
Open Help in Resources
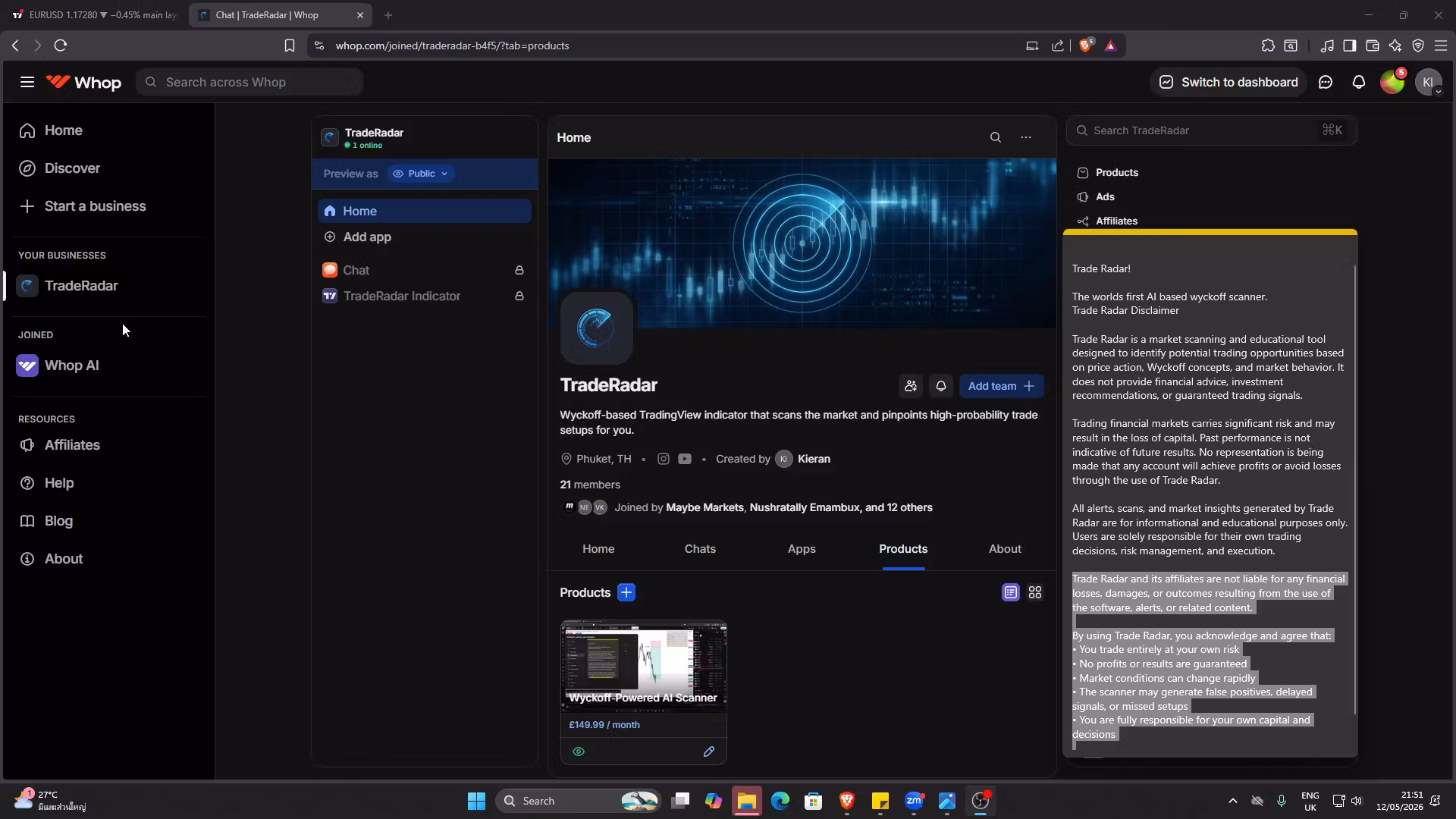click(x=108, y=483)
